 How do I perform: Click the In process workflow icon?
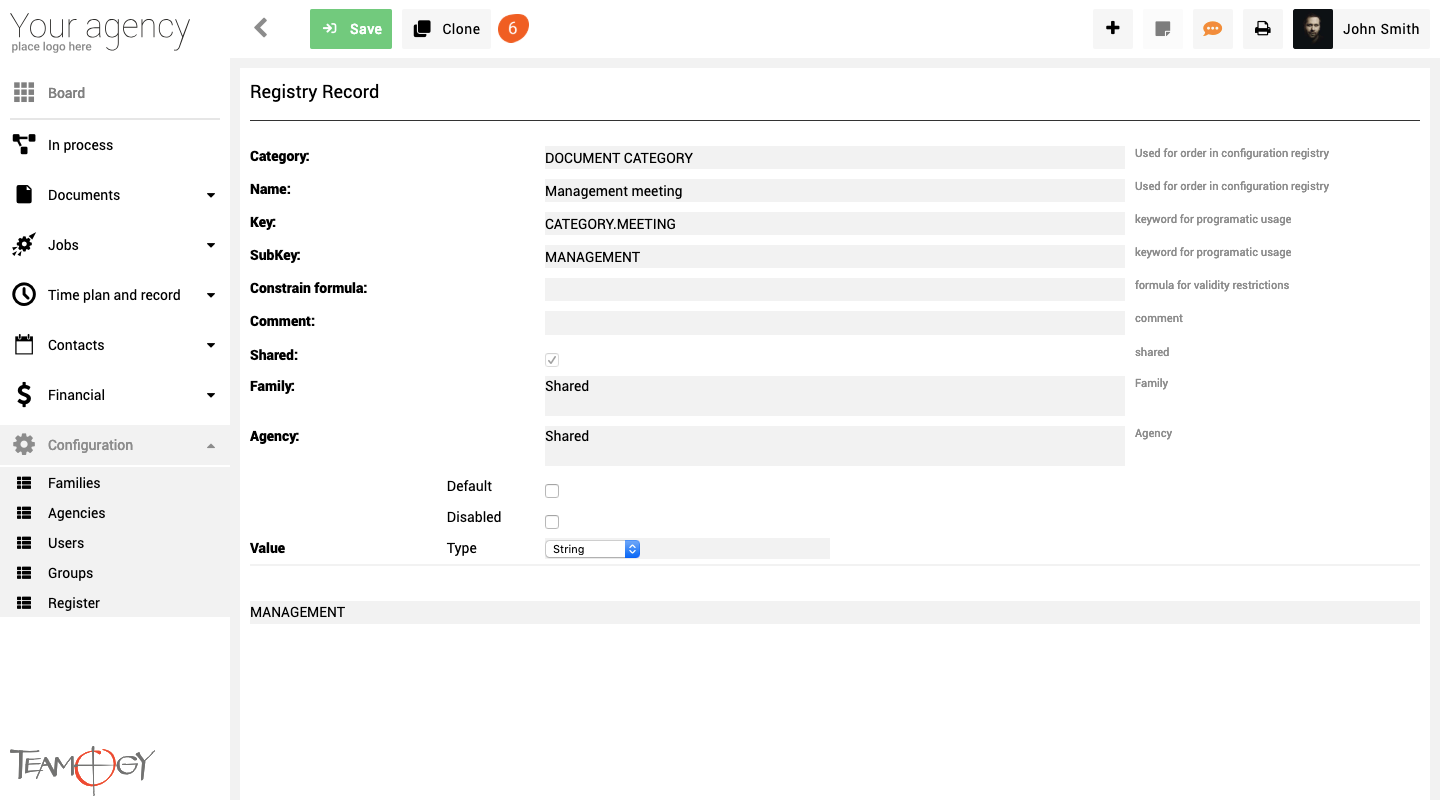[24, 145]
